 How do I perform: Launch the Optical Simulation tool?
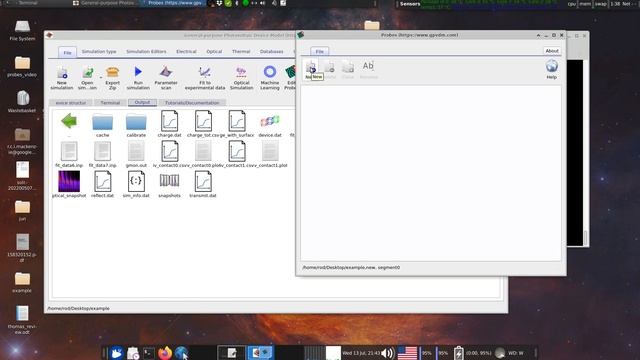(x=241, y=78)
